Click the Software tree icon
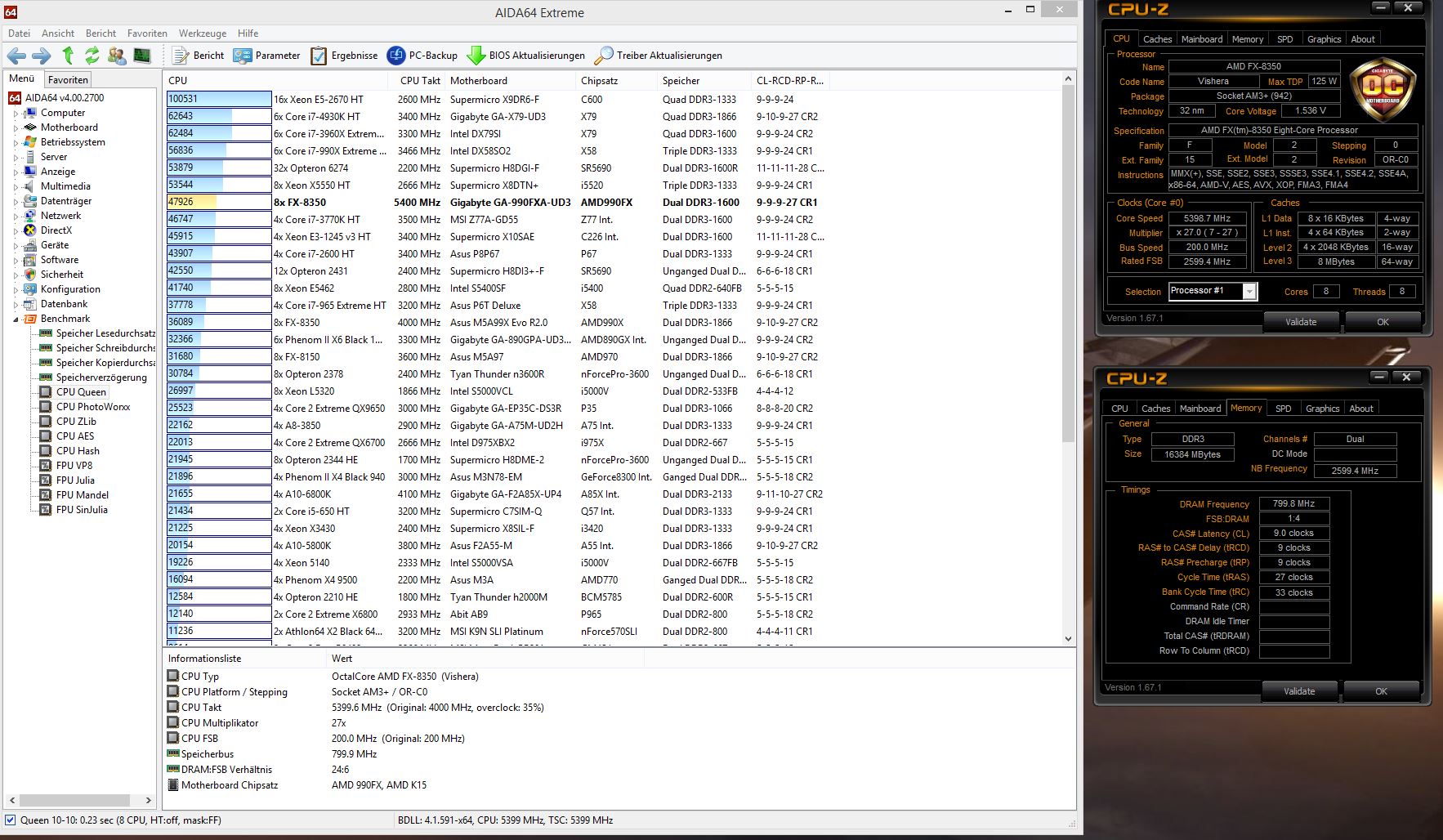The width and height of the screenshot is (1443, 840). [30, 260]
